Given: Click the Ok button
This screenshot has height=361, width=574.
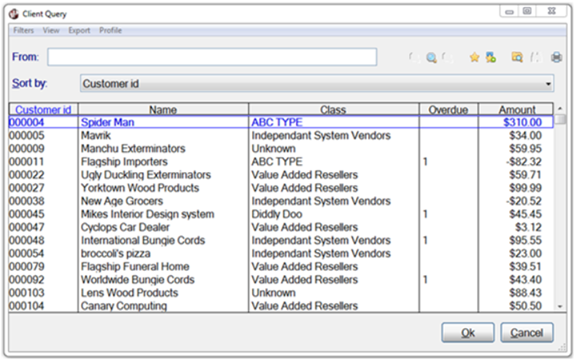Looking at the screenshot, I should point(468,332).
